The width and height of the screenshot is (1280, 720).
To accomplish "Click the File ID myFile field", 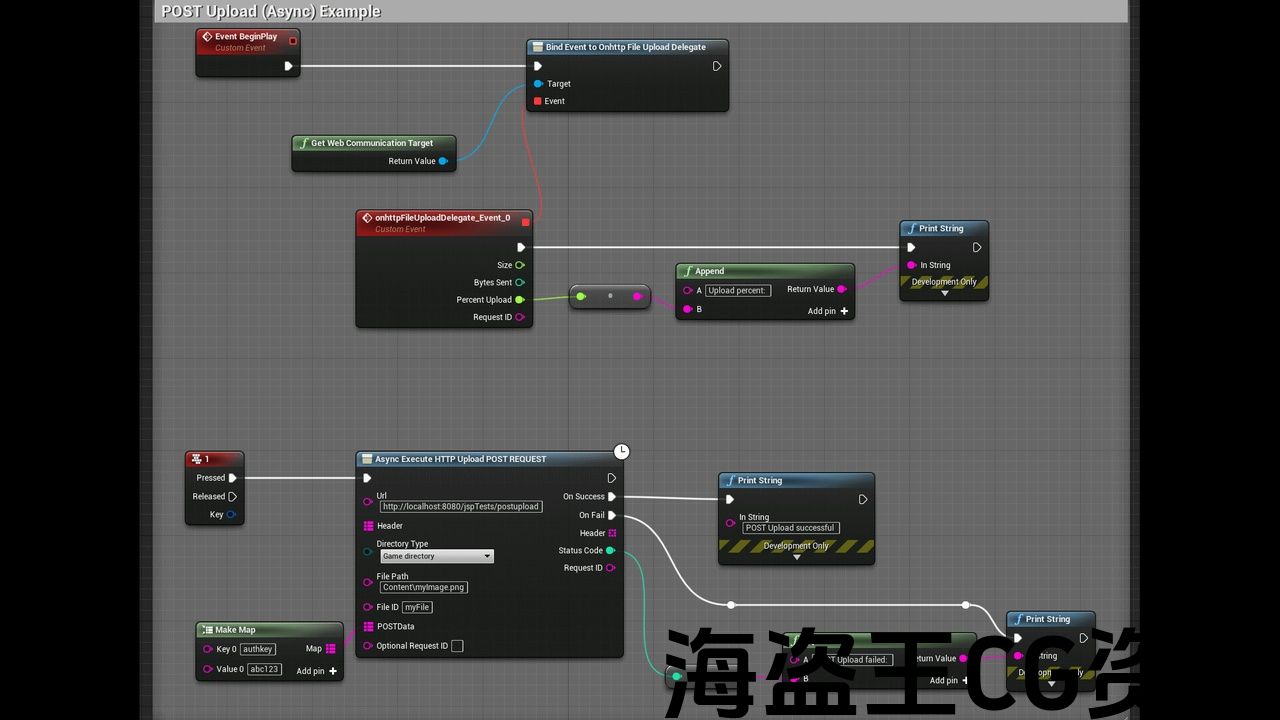I will 417,607.
